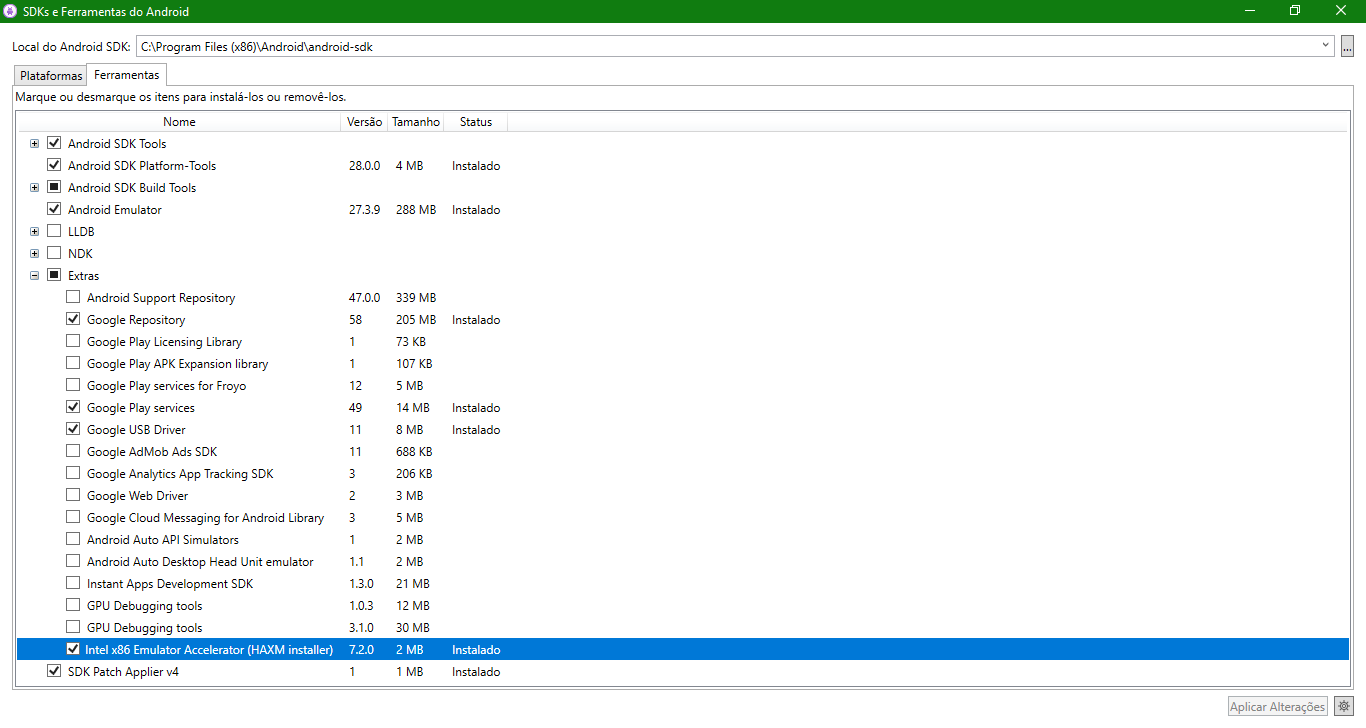Image resolution: width=1366 pixels, height=728 pixels.
Task: Check Android Auto API Simulators checkbox
Action: pyautogui.click(x=73, y=539)
